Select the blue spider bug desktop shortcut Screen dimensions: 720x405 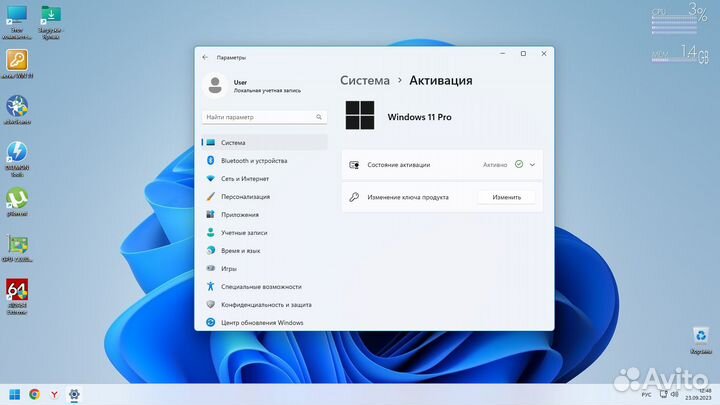click(x=17, y=110)
